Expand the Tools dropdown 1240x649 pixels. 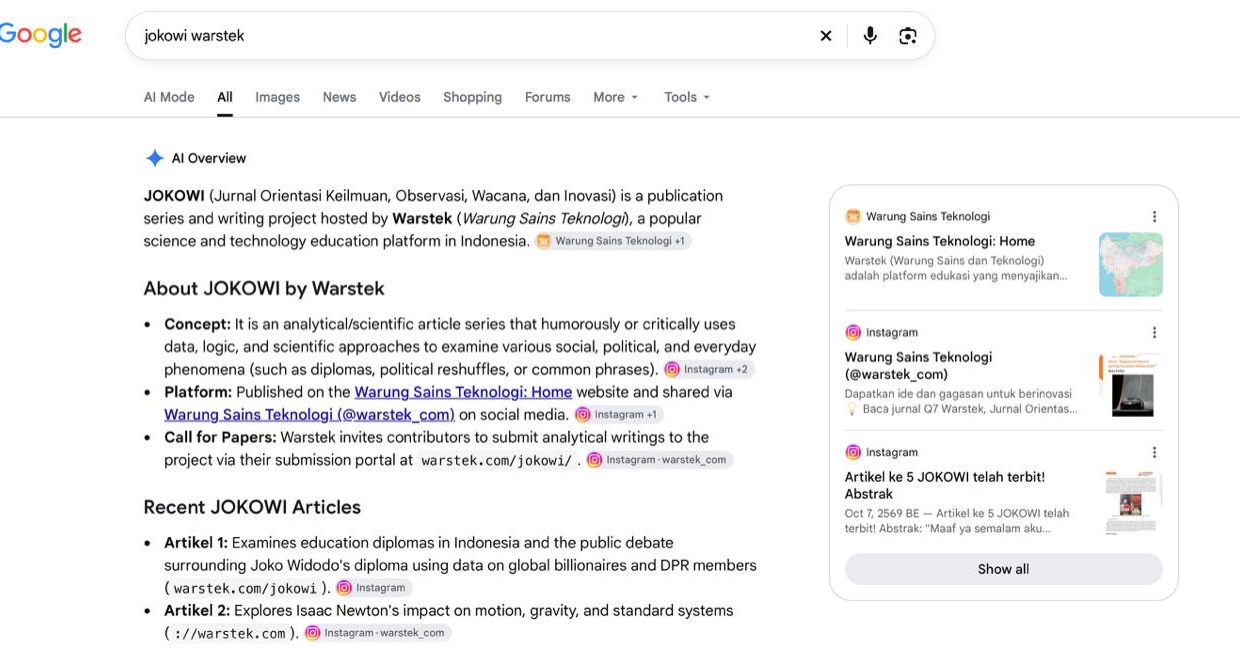687,97
